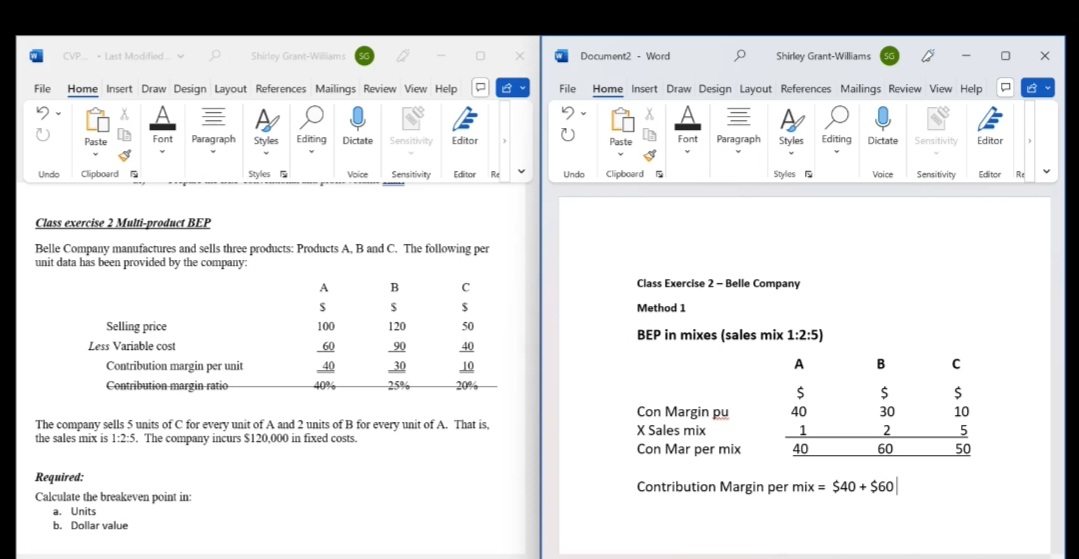Open Styles gallery in Document2 window
The width and height of the screenshot is (1079, 559).
(x=791, y=129)
